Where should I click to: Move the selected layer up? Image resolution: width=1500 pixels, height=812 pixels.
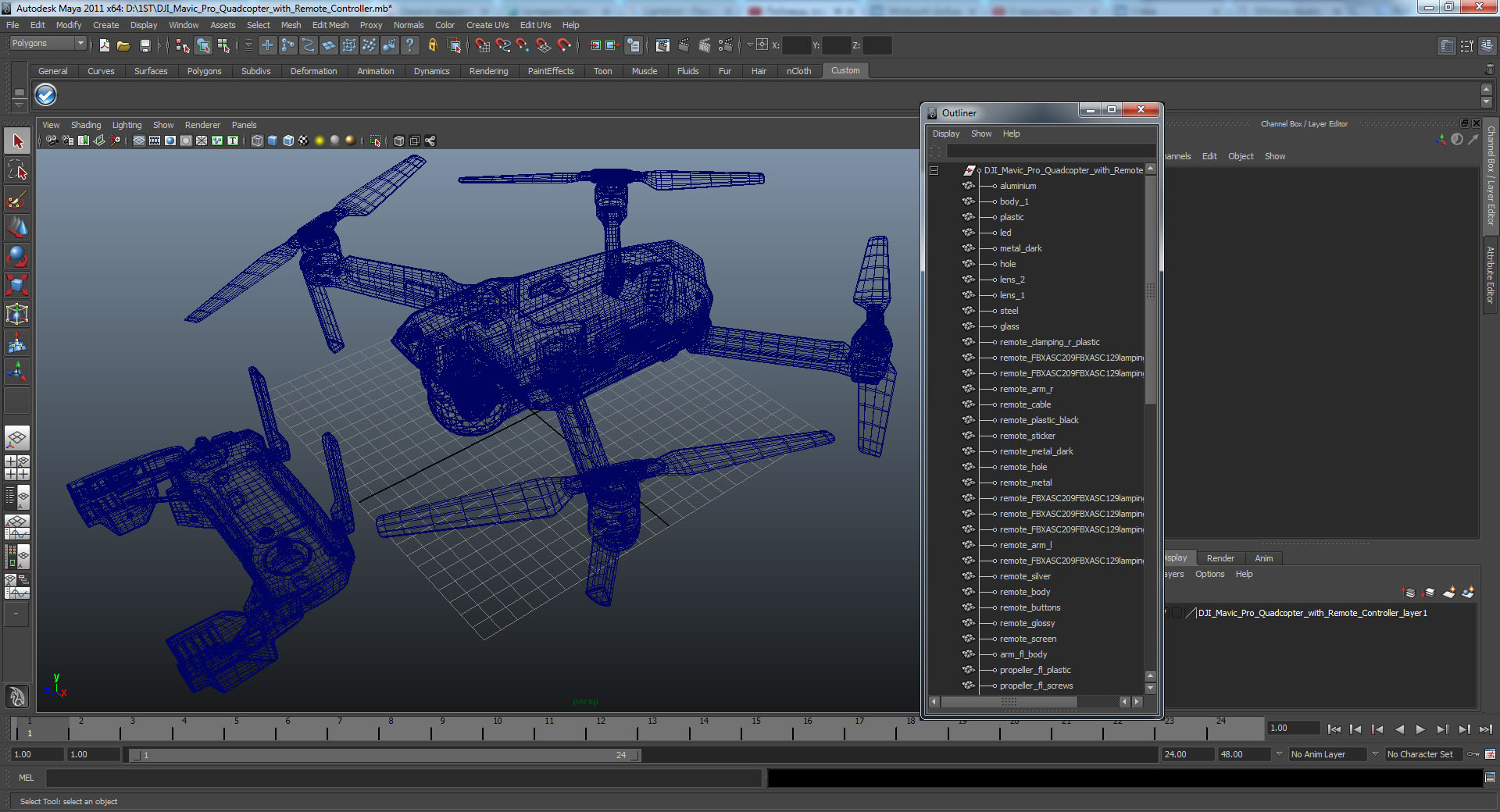(1409, 593)
